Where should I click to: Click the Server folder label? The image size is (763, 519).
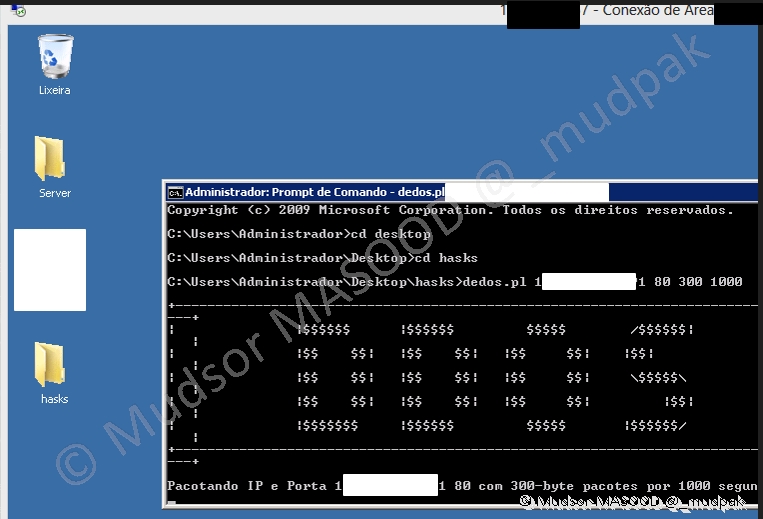(55, 193)
